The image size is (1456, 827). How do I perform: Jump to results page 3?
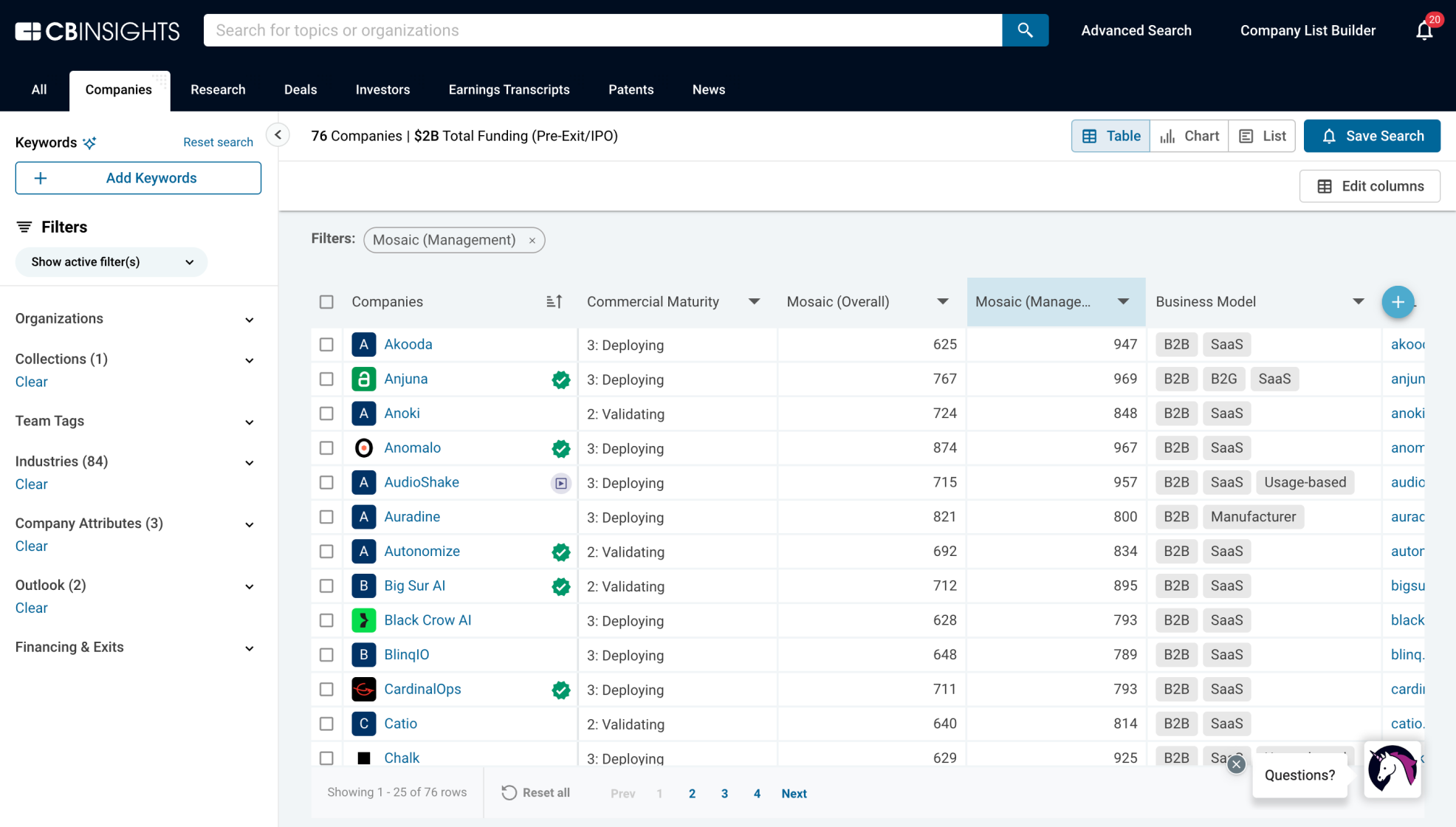pos(724,794)
